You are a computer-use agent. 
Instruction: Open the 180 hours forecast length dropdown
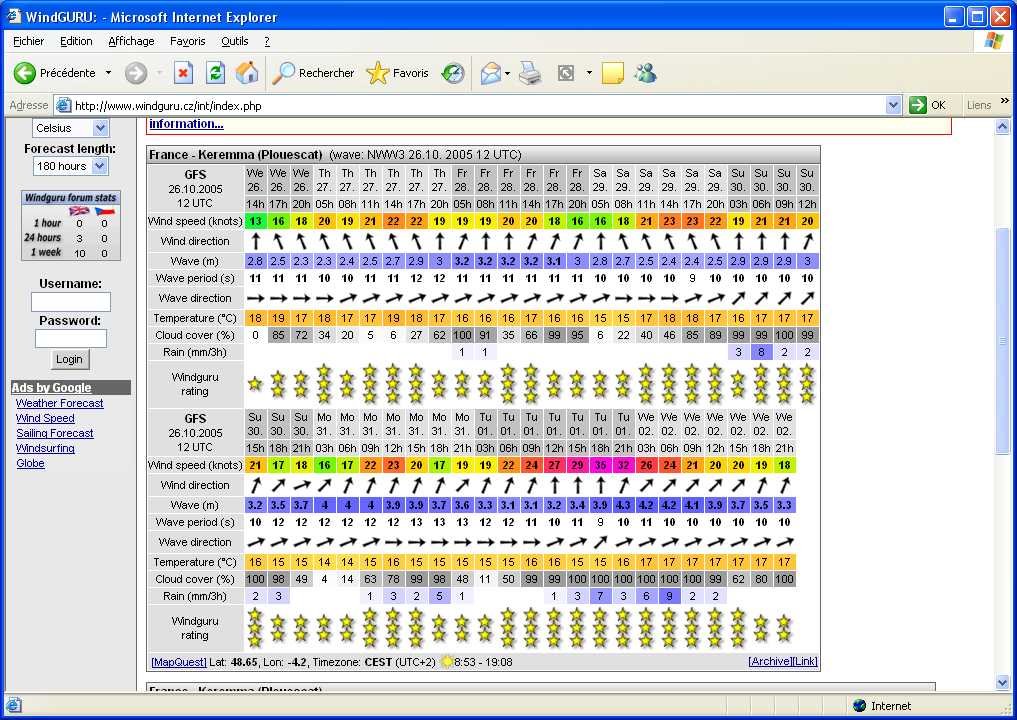[x=71, y=166]
